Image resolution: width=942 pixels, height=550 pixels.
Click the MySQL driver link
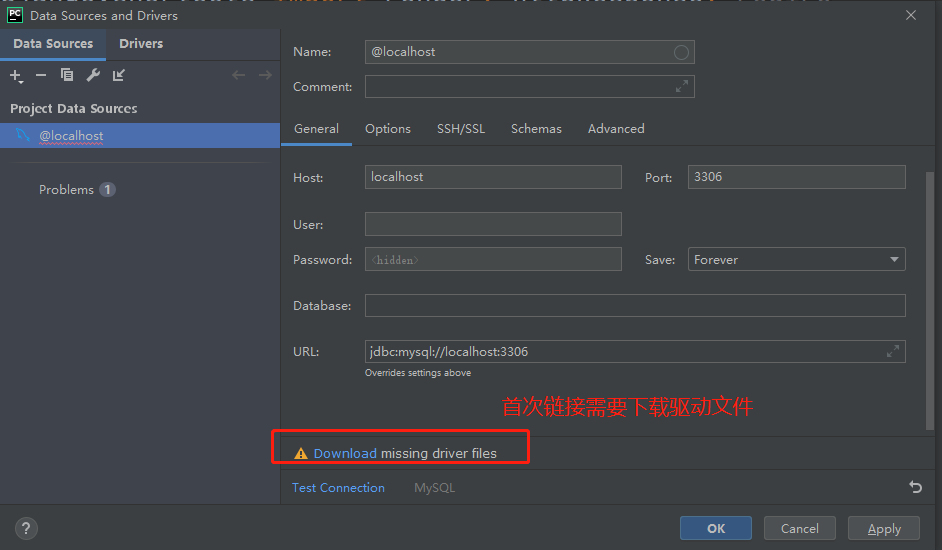[x=434, y=487]
